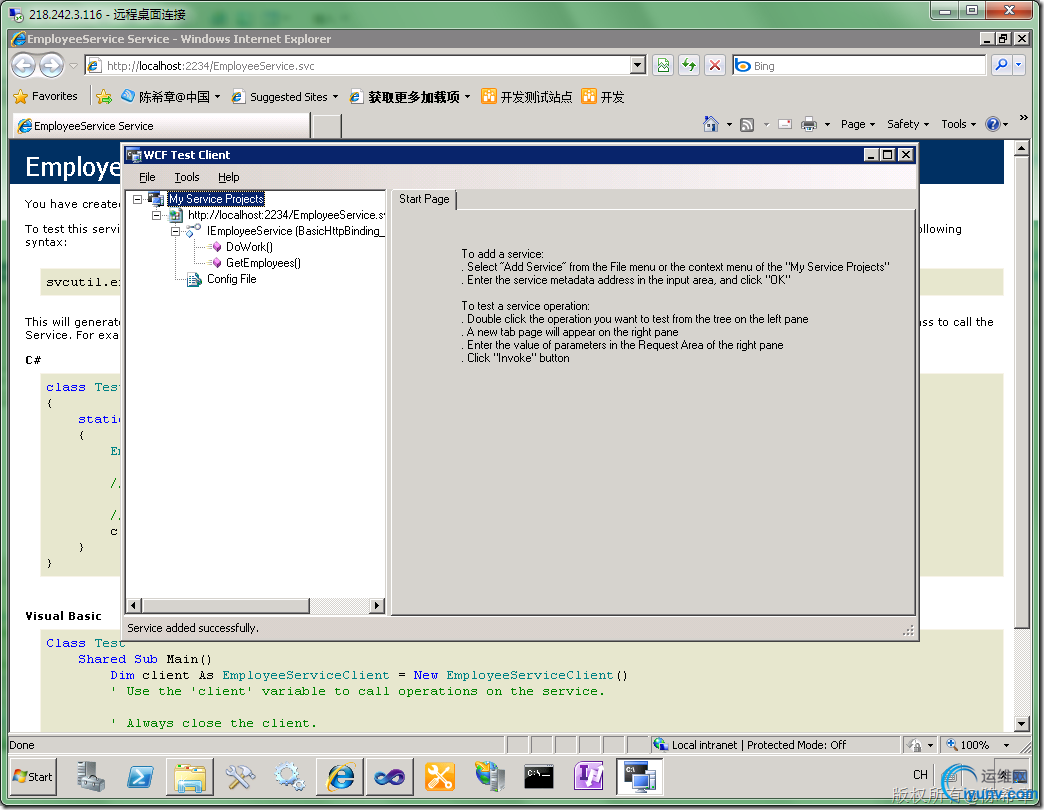Click the tree pane horizontal scrollbar left arrow
Image resolution: width=1044 pixels, height=810 pixels.
tap(134, 606)
